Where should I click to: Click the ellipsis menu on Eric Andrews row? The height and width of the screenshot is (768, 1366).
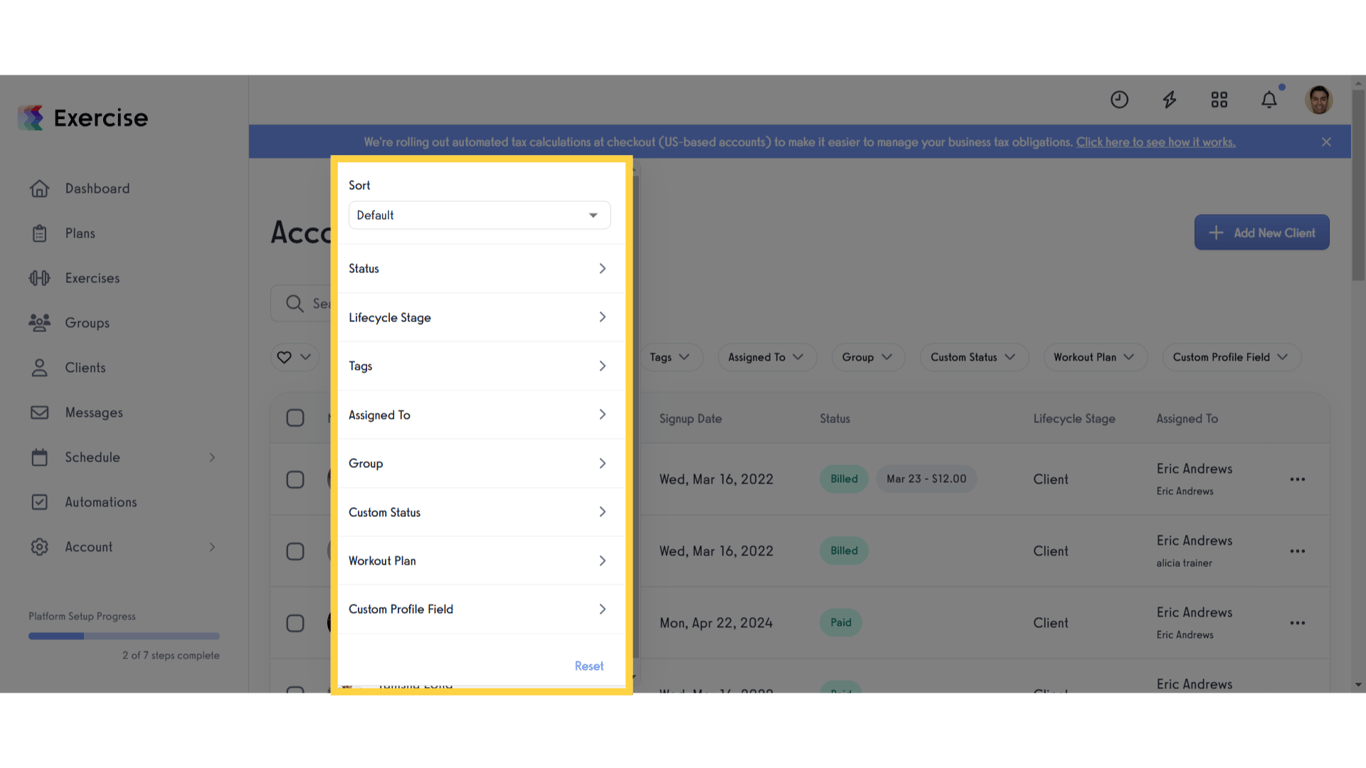pos(1297,479)
